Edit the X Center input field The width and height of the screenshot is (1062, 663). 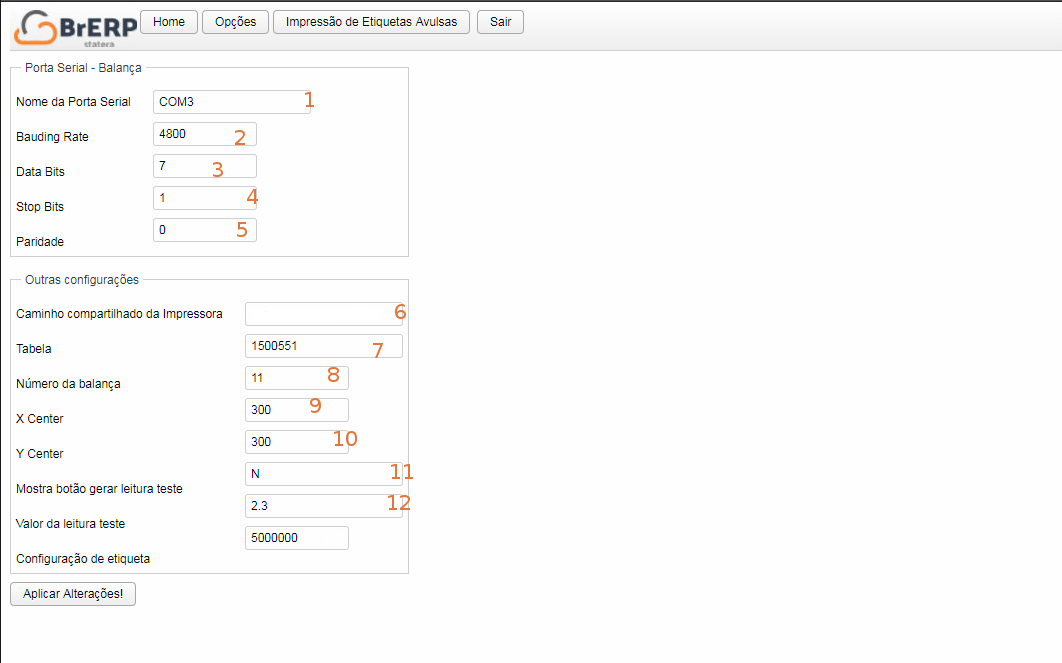point(296,410)
